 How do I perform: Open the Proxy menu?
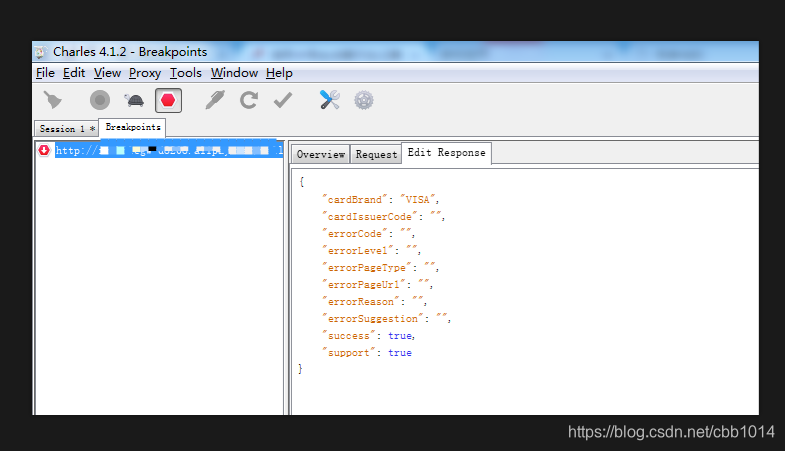pyautogui.click(x=145, y=73)
